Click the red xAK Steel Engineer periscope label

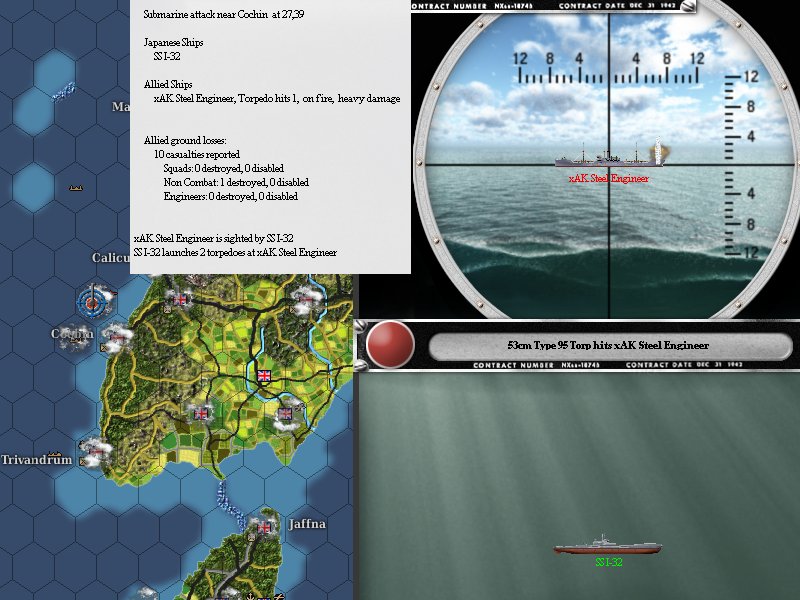(609, 179)
